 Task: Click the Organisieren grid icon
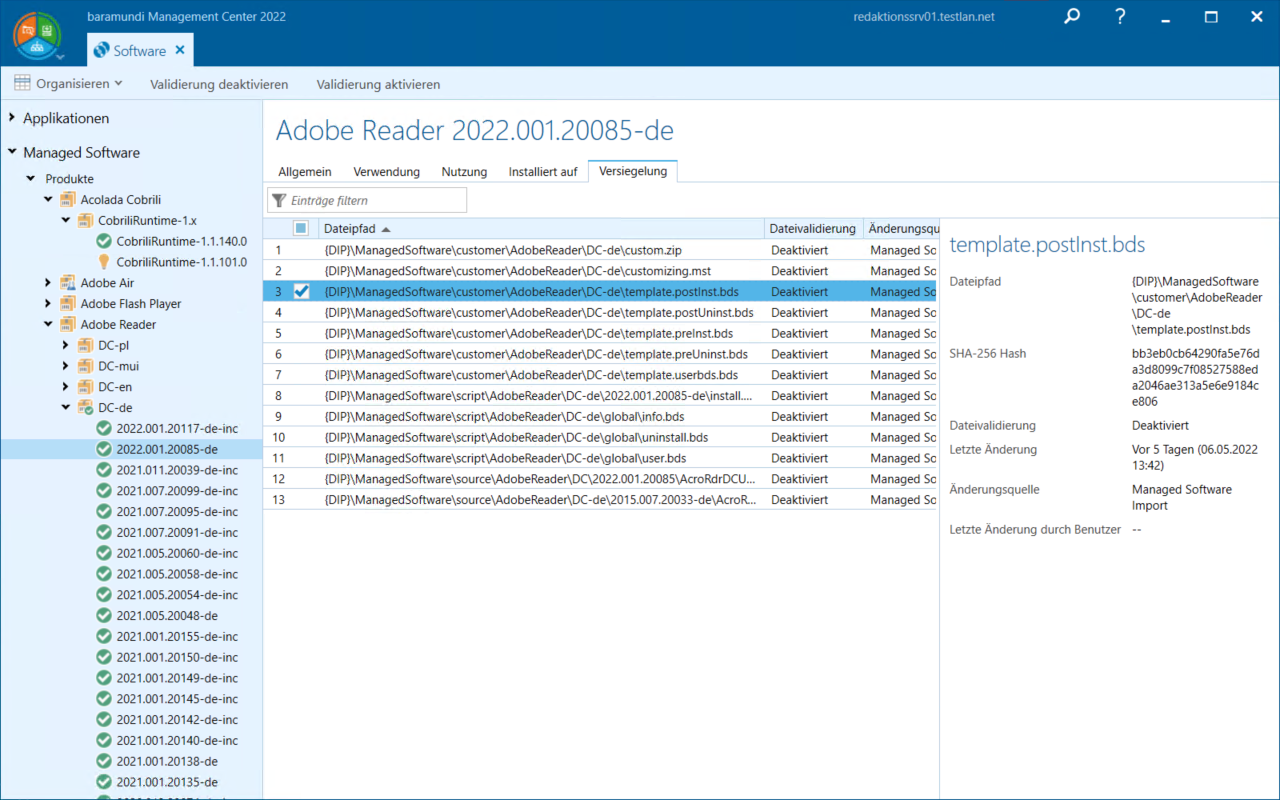pyautogui.click(x=22, y=84)
